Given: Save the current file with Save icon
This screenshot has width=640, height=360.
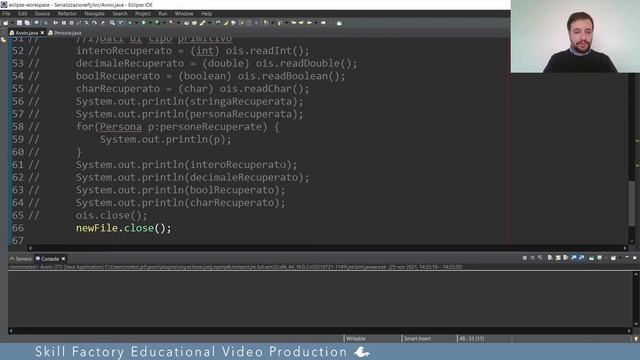Looking at the screenshot, I should (x=20, y=23).
